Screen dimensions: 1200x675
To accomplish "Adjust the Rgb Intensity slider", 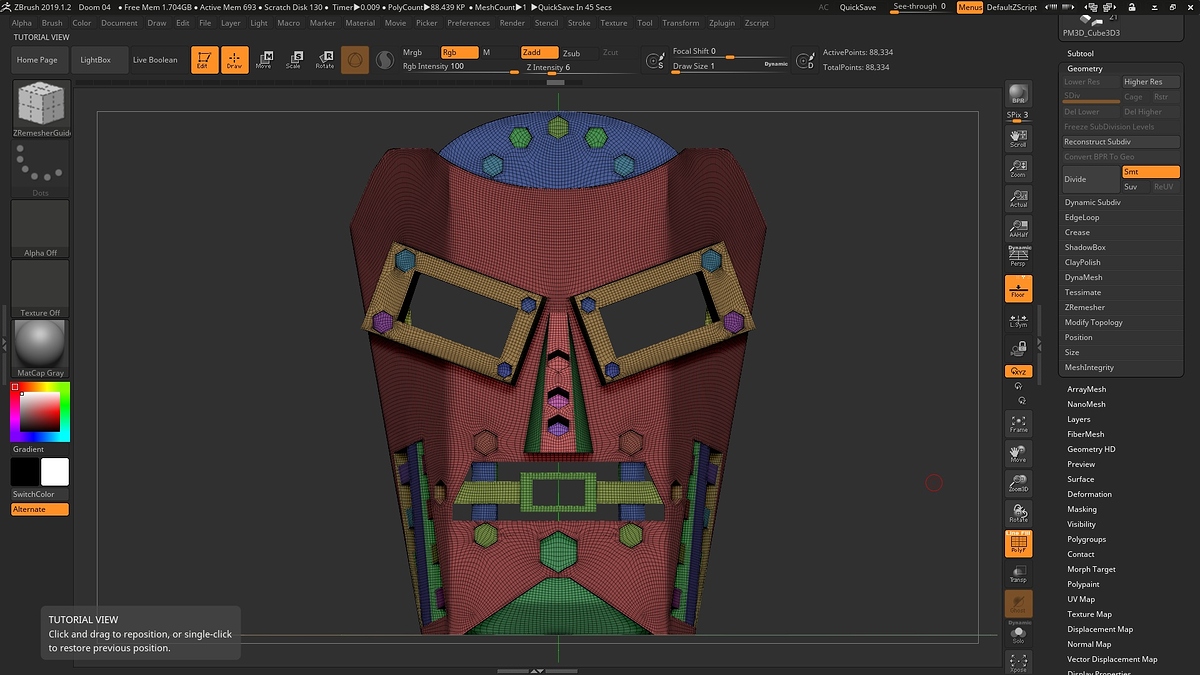I will tap(460, 67).
